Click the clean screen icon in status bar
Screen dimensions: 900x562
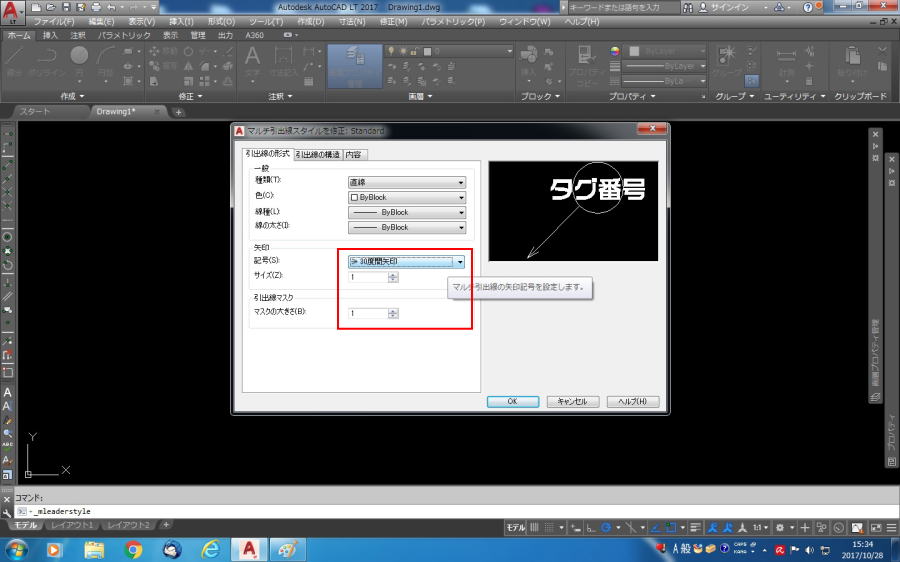876,527
